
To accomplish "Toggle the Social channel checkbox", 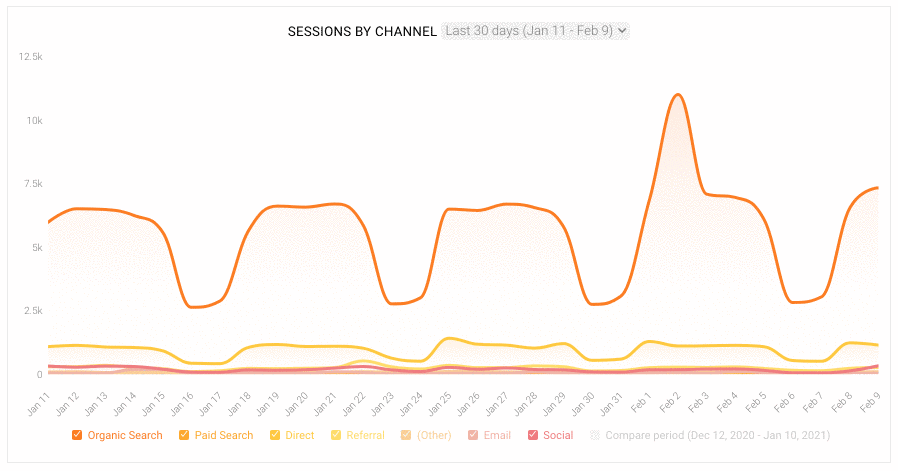I will [533, 435].
